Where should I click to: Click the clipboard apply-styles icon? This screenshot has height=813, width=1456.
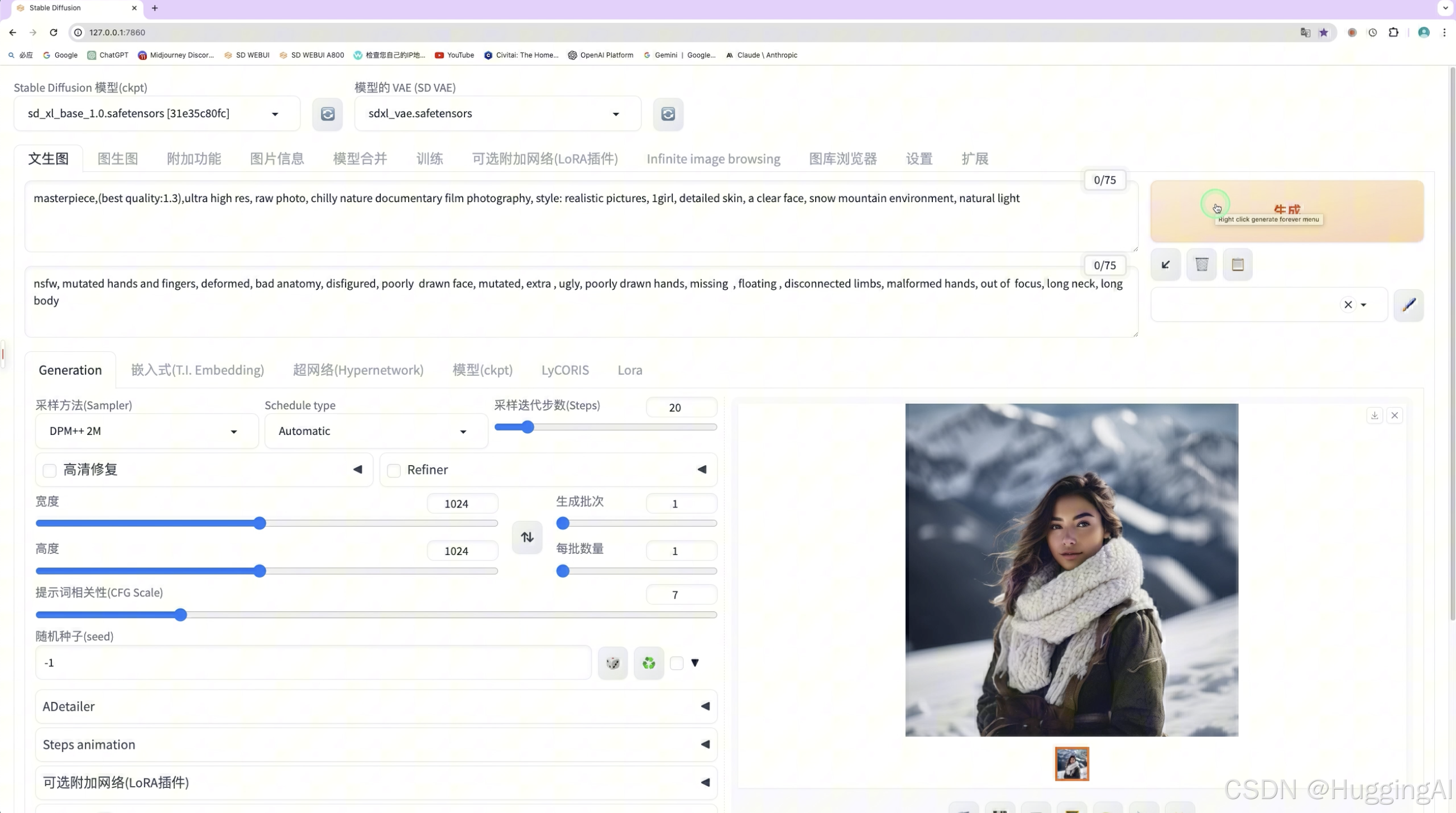pos(1238,264)
